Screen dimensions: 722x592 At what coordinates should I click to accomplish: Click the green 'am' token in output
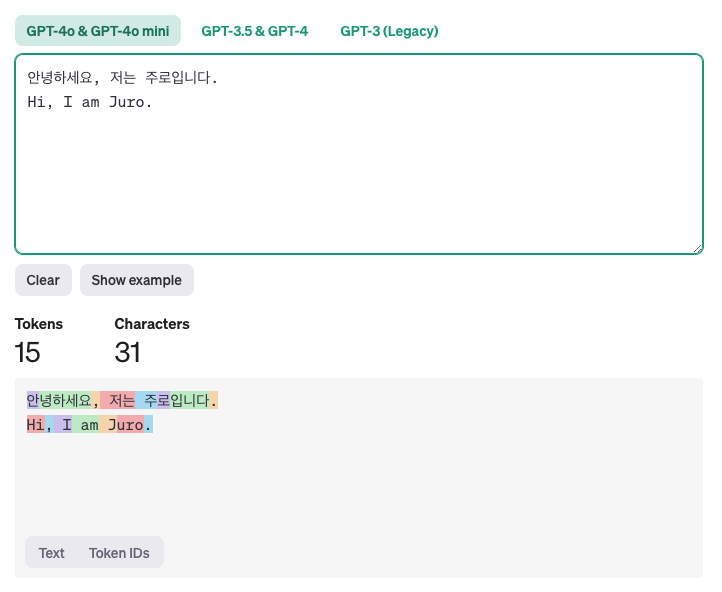pyautogui.click(x=85, y=424)
